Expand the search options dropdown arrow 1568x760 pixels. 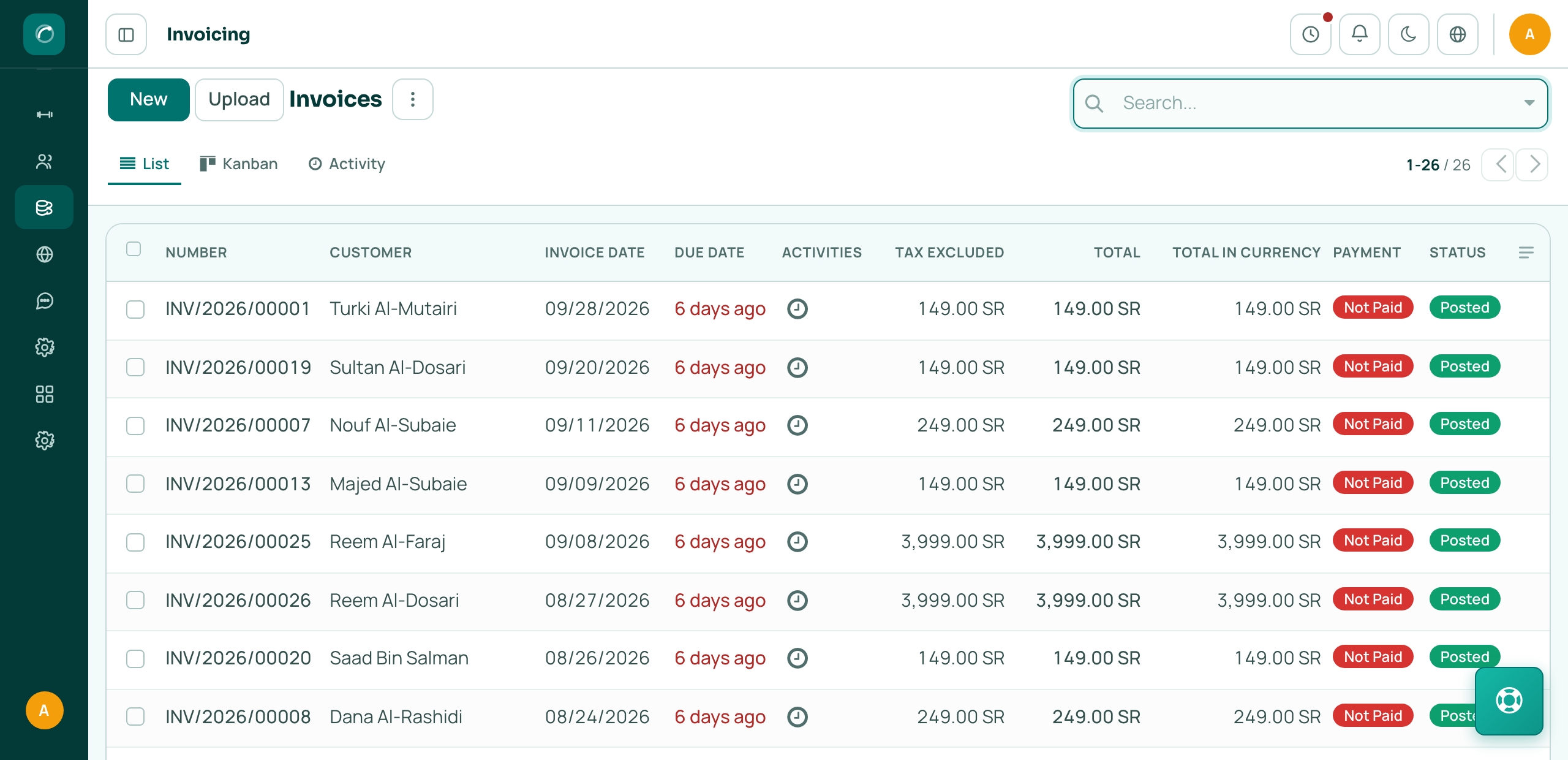(1529, 103)
